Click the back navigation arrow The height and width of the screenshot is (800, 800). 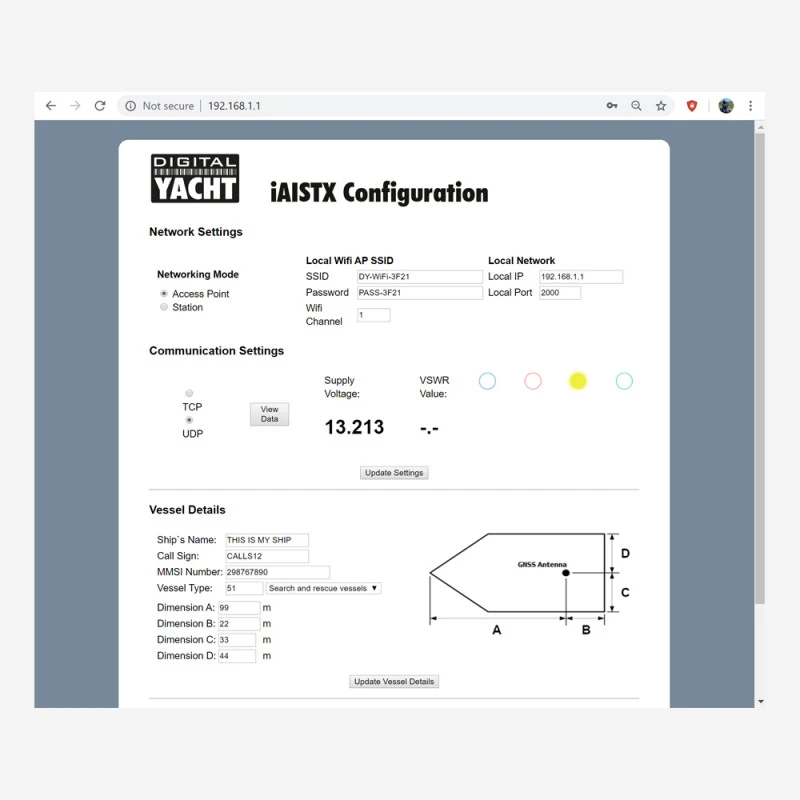click(51, 105)
